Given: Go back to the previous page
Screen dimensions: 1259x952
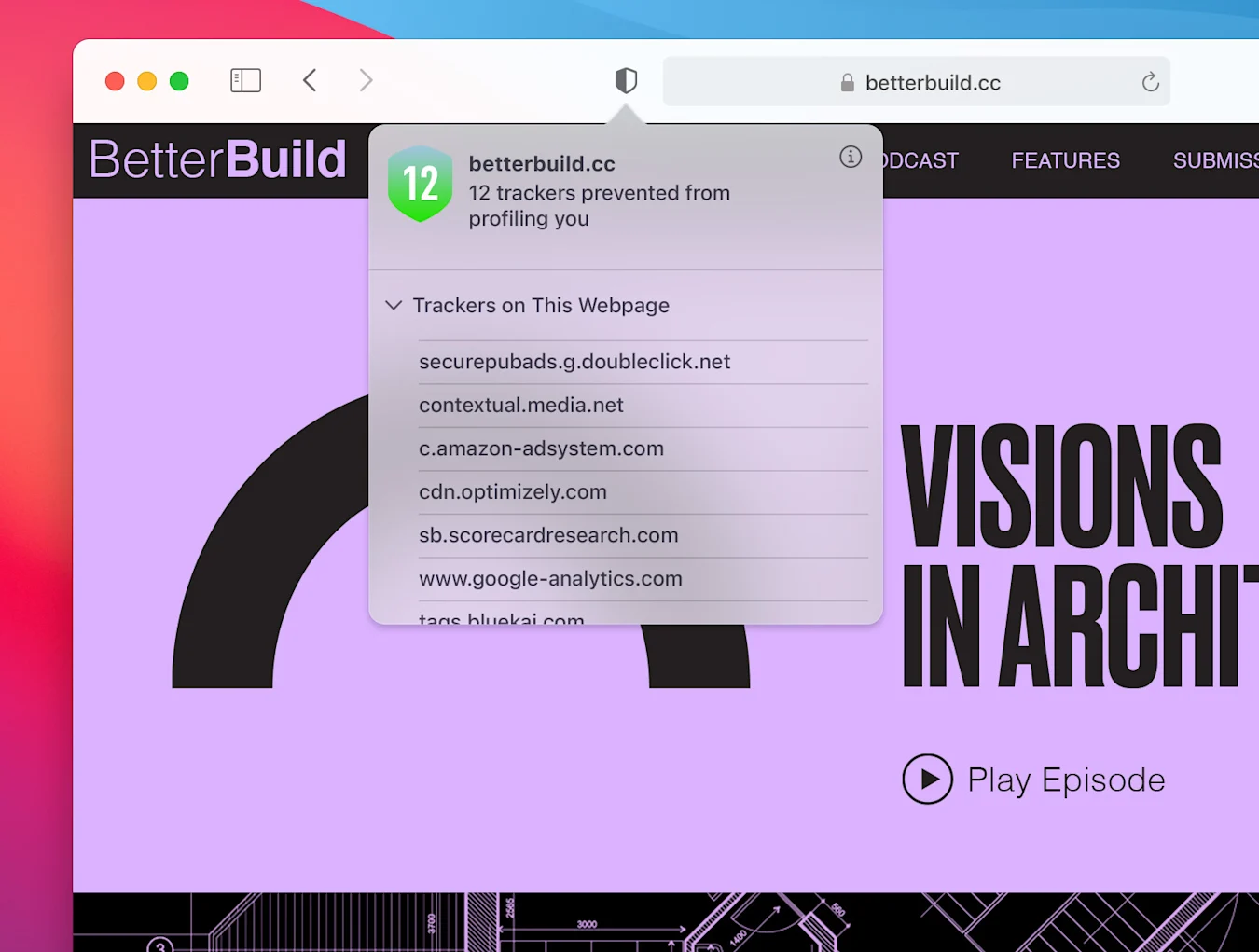Looking at the screenshot, I should tap(310, 81).
